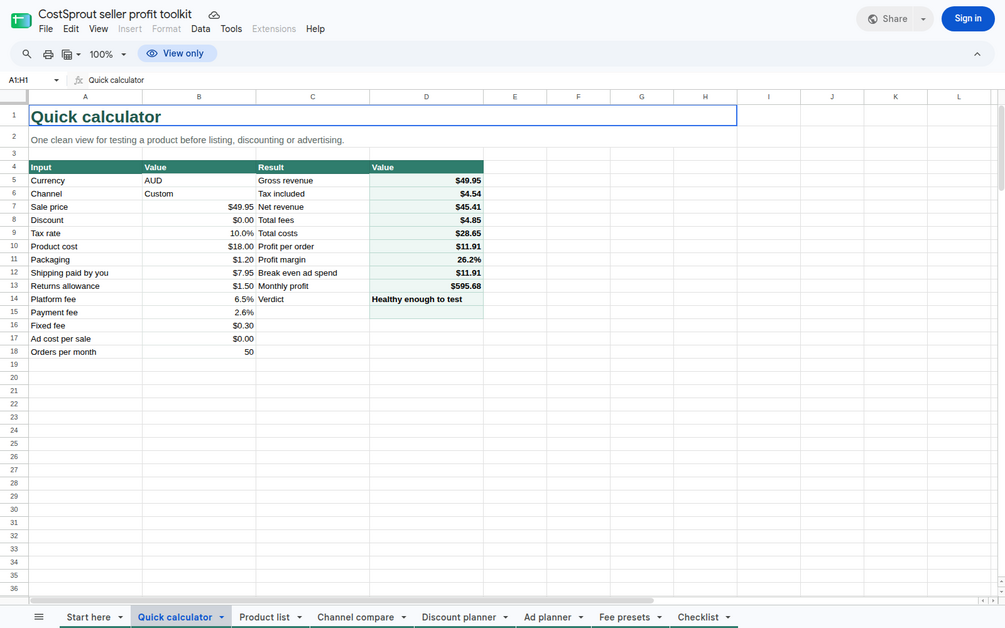Open the Help menu

click(315, 29)
